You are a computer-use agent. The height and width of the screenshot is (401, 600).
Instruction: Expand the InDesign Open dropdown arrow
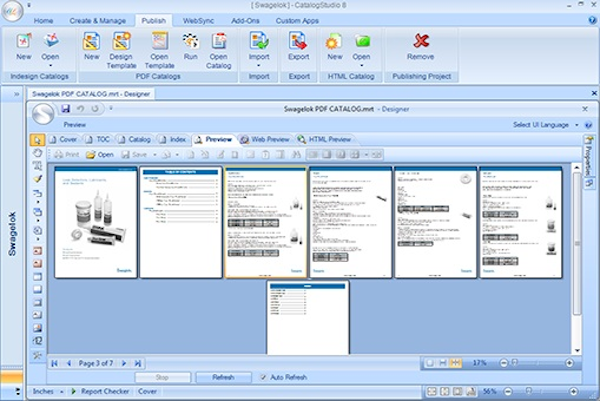click(x=50, y=66)
